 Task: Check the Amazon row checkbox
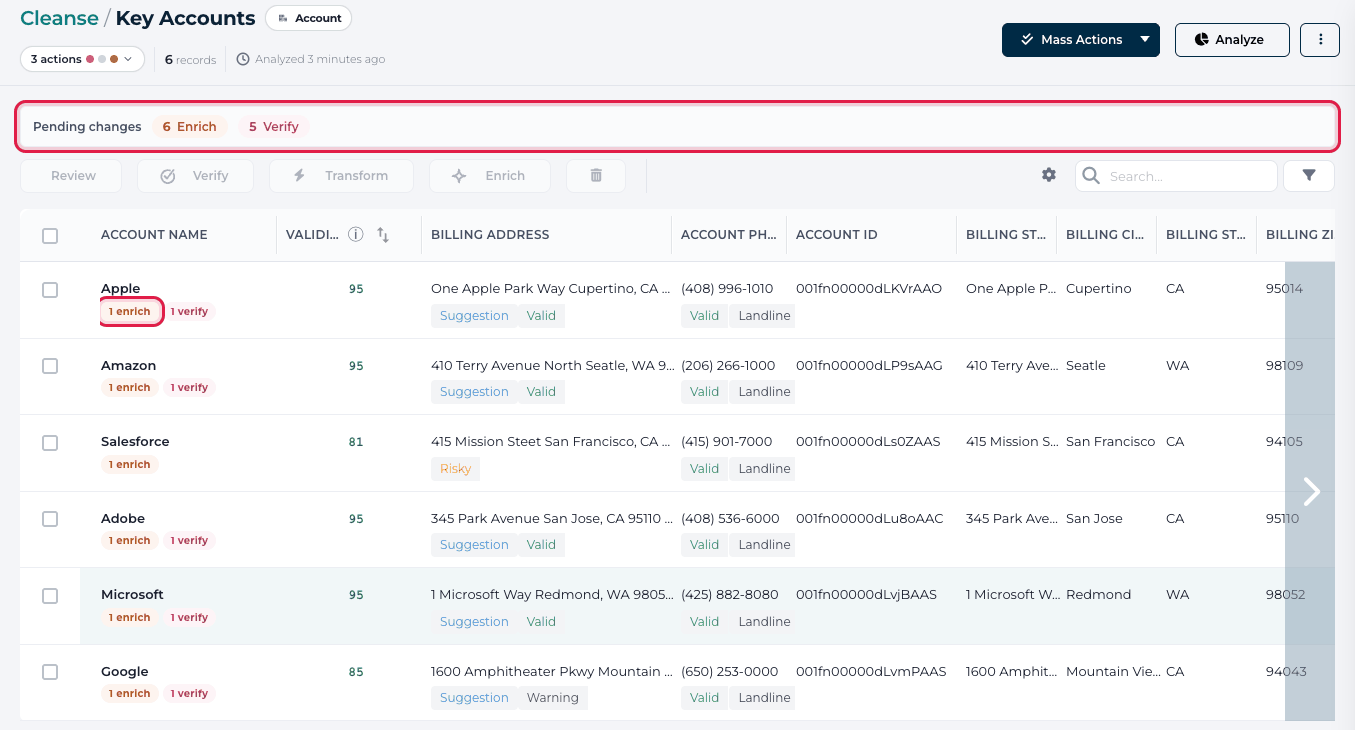pyautogui.click(x=50, y=366)
